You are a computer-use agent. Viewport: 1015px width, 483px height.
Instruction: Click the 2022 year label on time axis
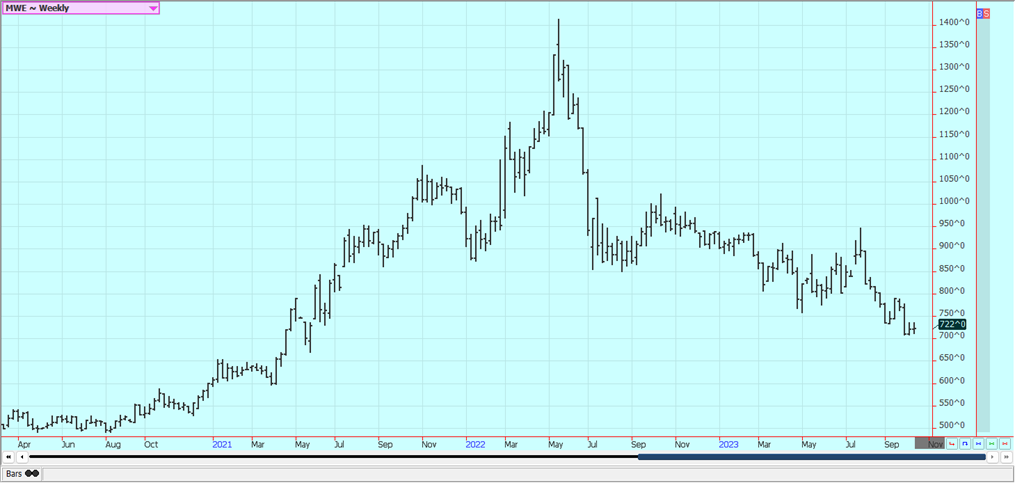[475, 445]
